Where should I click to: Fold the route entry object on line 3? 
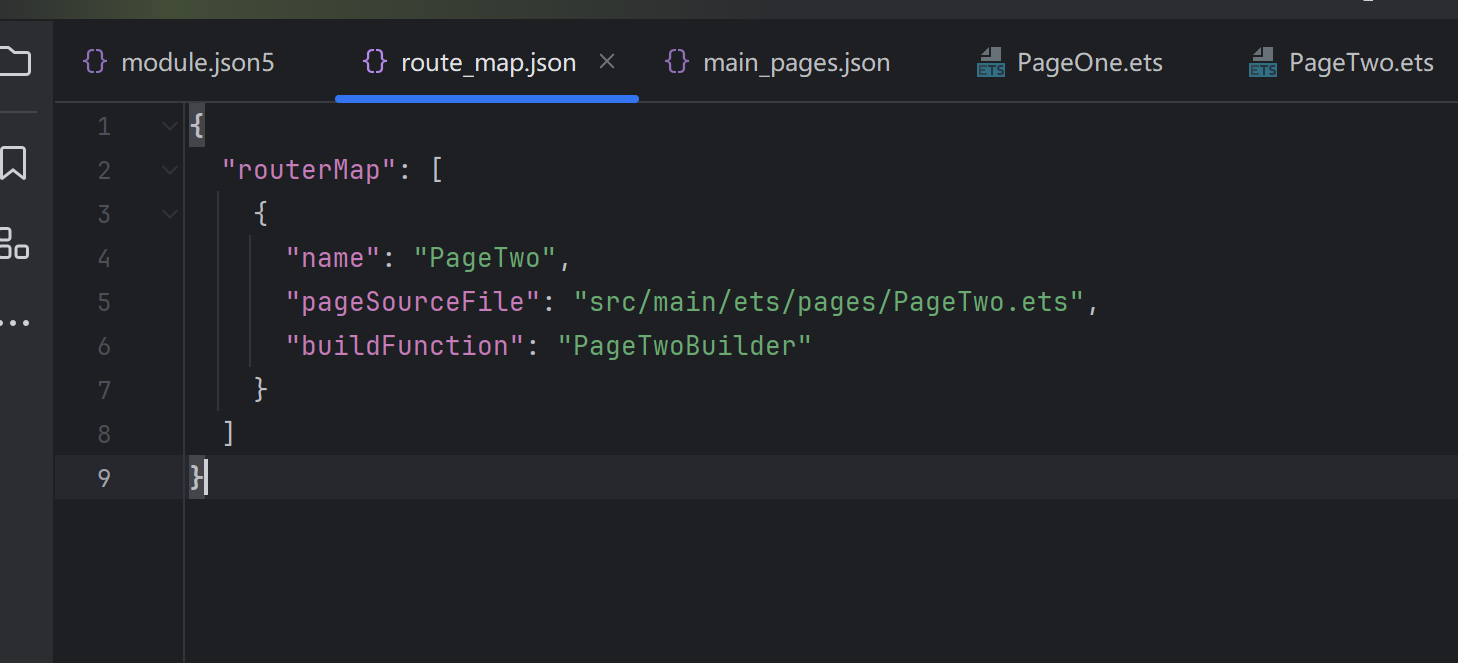coord(169,214)
